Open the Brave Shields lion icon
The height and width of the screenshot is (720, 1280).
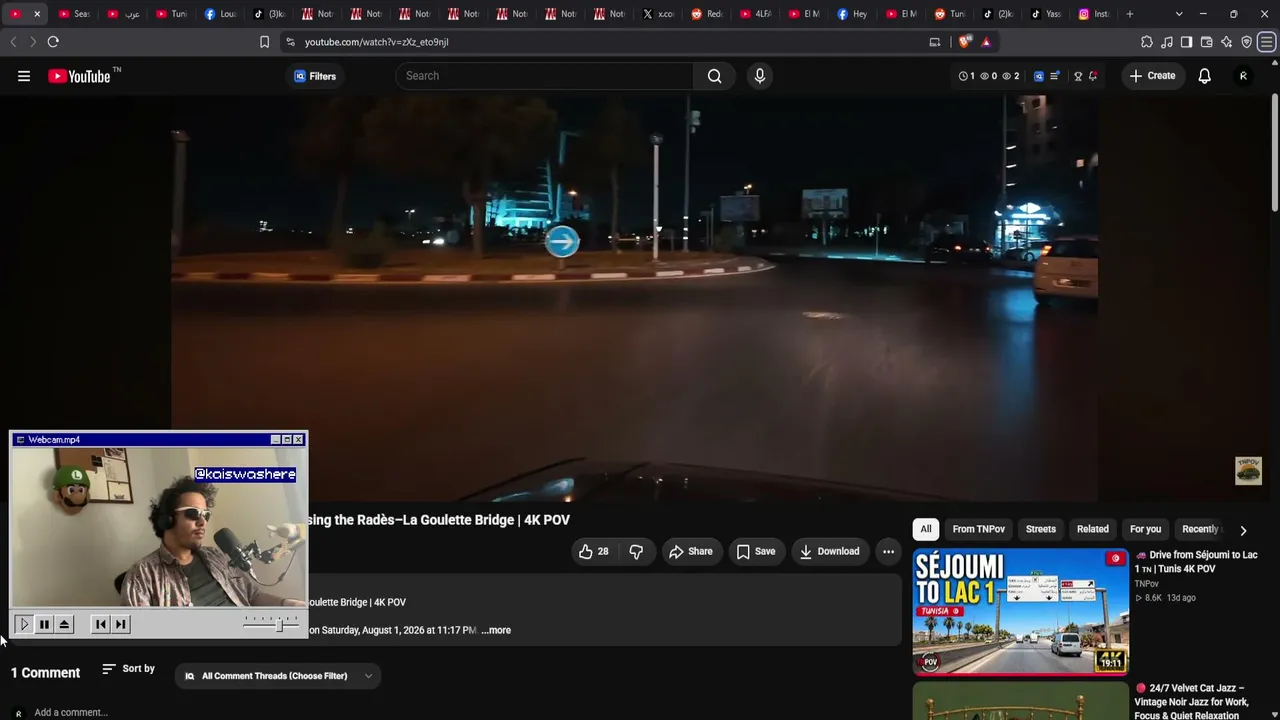point(965,42)
